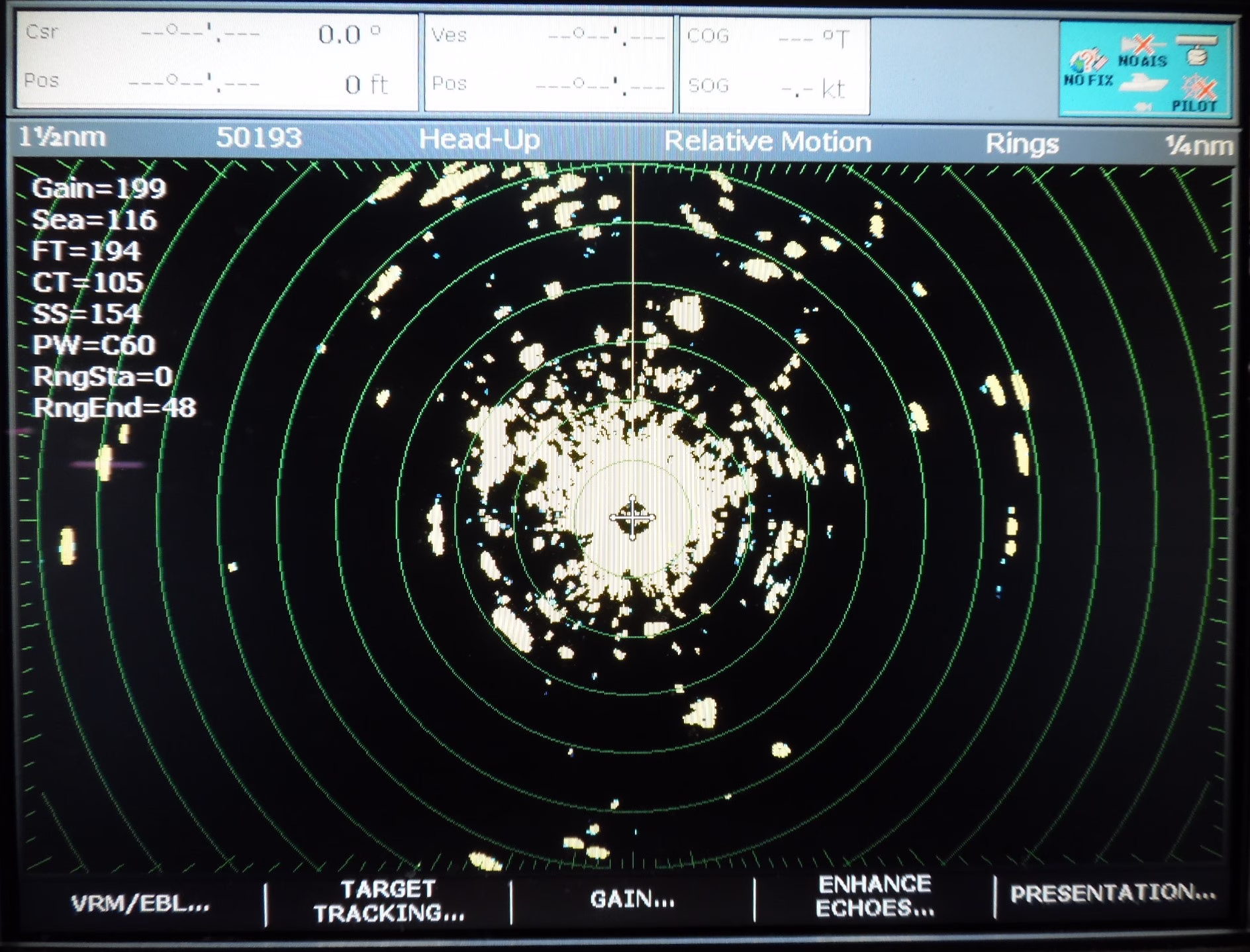The width and height of the screenshot is (1250, 952).
Task: Select the 50193 value in status bar
Action: (x=259, y=138)
